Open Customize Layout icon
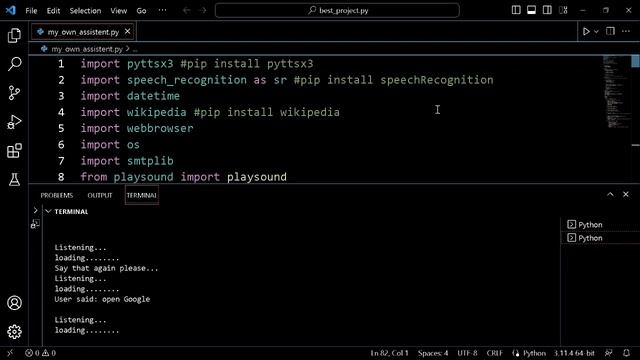 pos(563,10)
